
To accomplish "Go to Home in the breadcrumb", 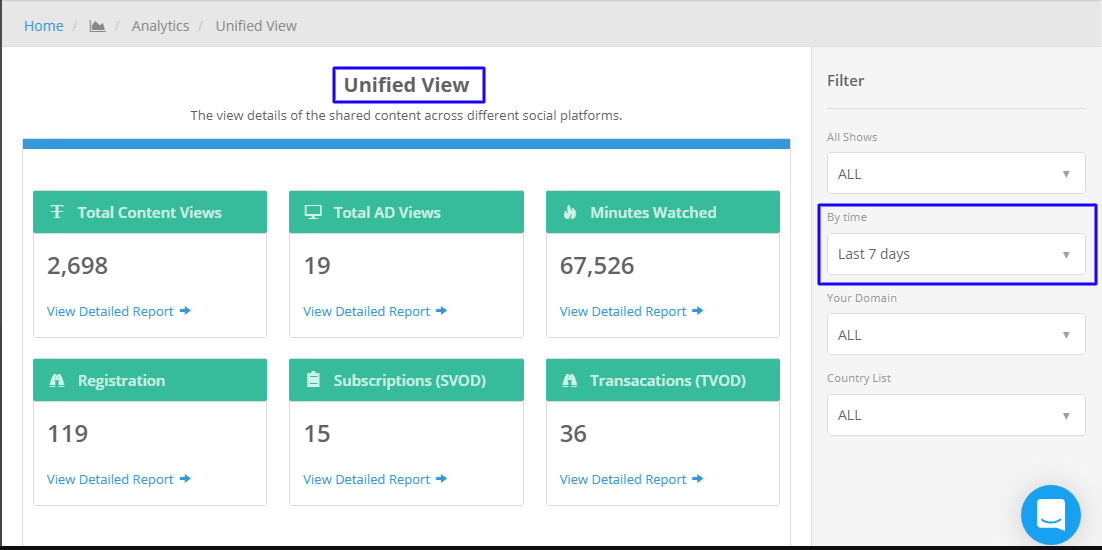I will coord(44,26).
